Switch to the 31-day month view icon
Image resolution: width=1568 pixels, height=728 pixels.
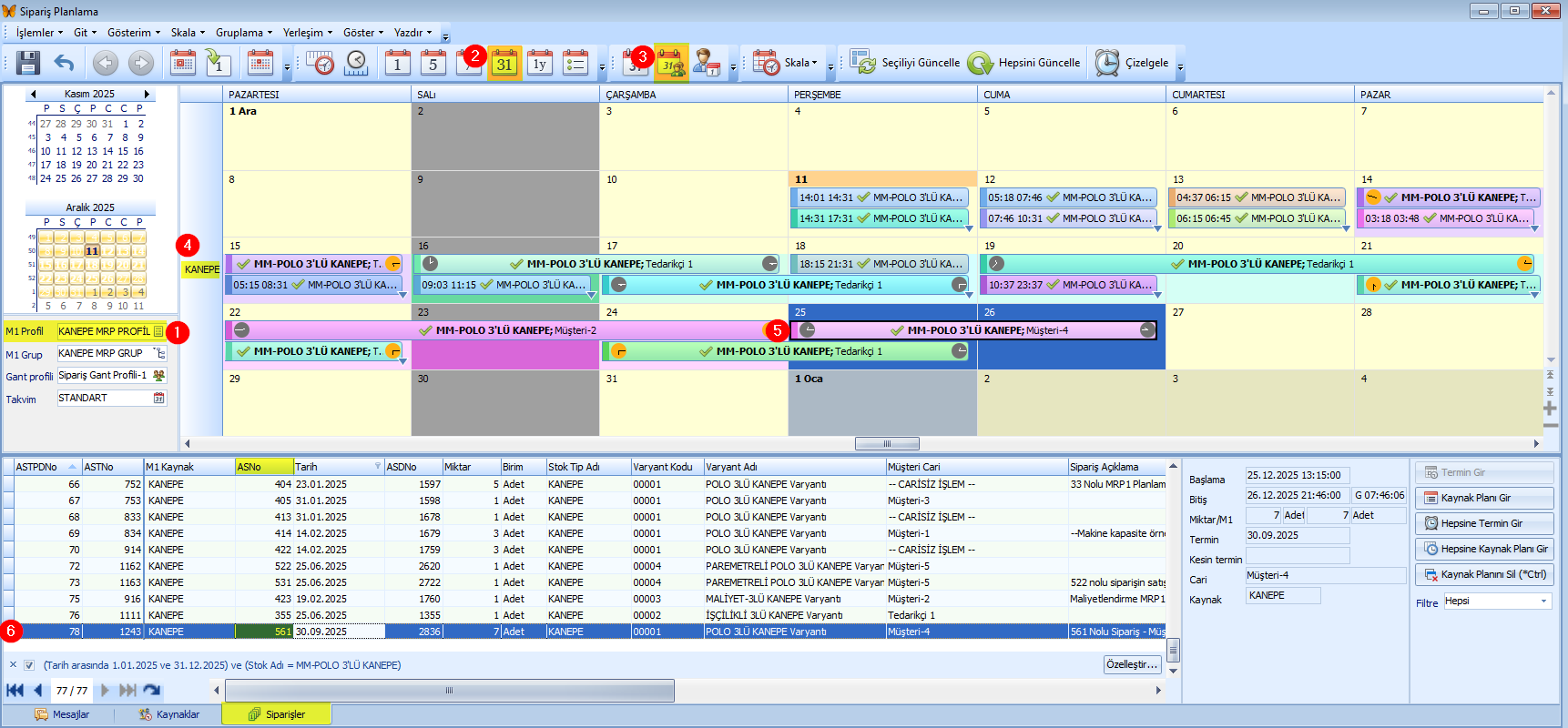504,63
